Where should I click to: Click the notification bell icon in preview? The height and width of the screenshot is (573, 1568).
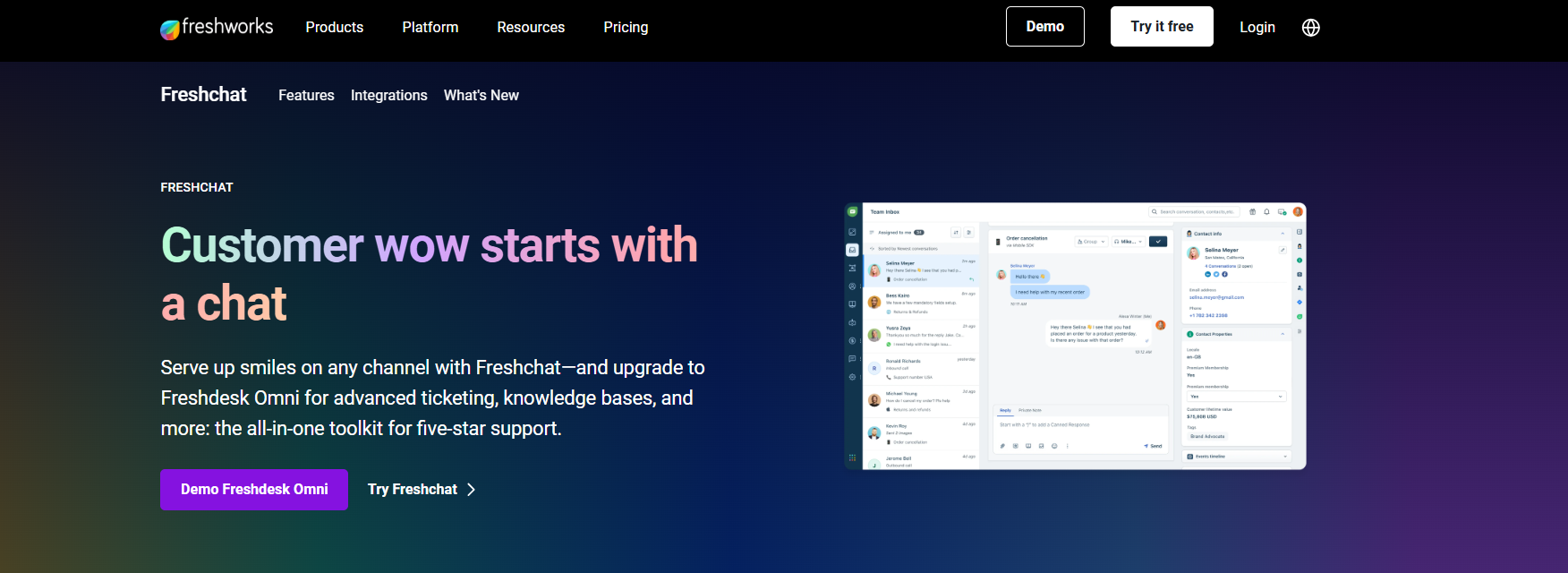1266,212
